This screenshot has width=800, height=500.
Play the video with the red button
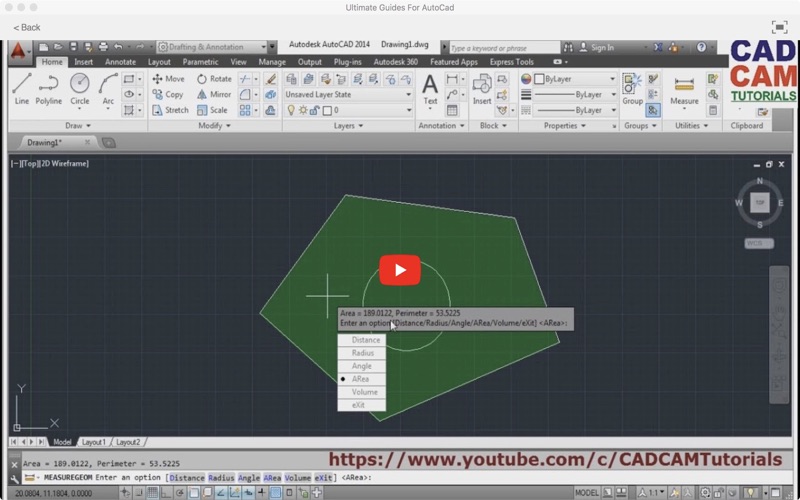coord(400,270)
